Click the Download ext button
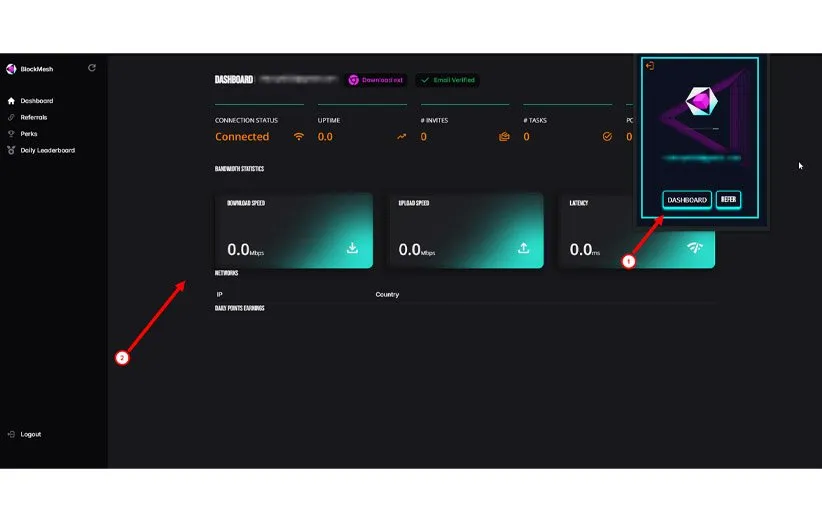Screen dimensions: 822x522 point(376,80)
